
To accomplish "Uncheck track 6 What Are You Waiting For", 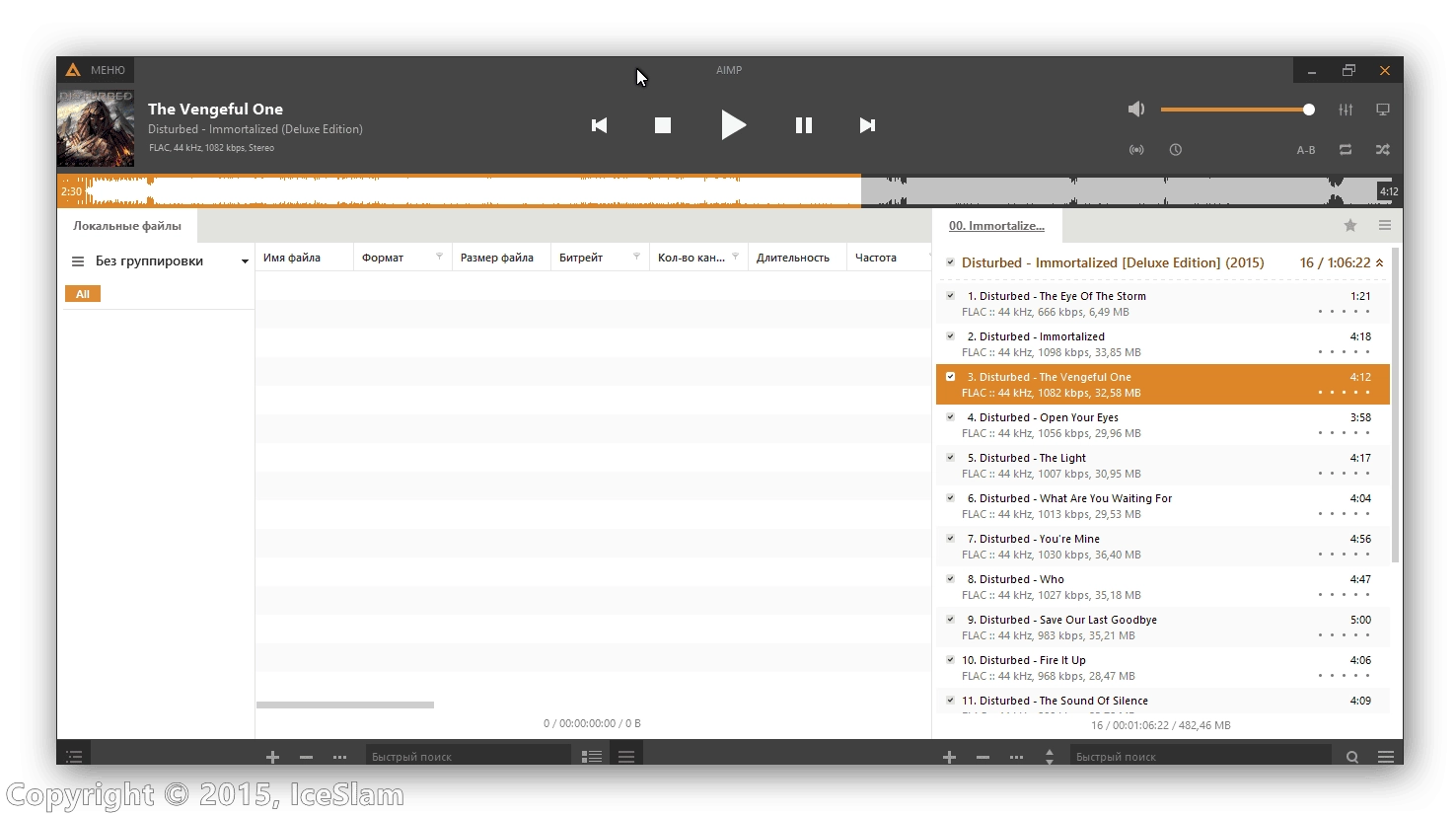I will click(950, 498).
